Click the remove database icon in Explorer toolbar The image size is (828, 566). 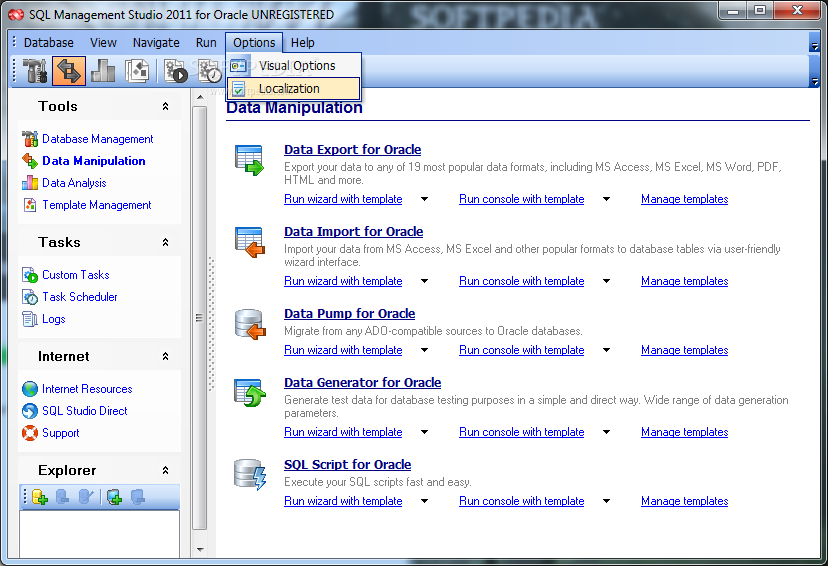[x=62, y=497]
